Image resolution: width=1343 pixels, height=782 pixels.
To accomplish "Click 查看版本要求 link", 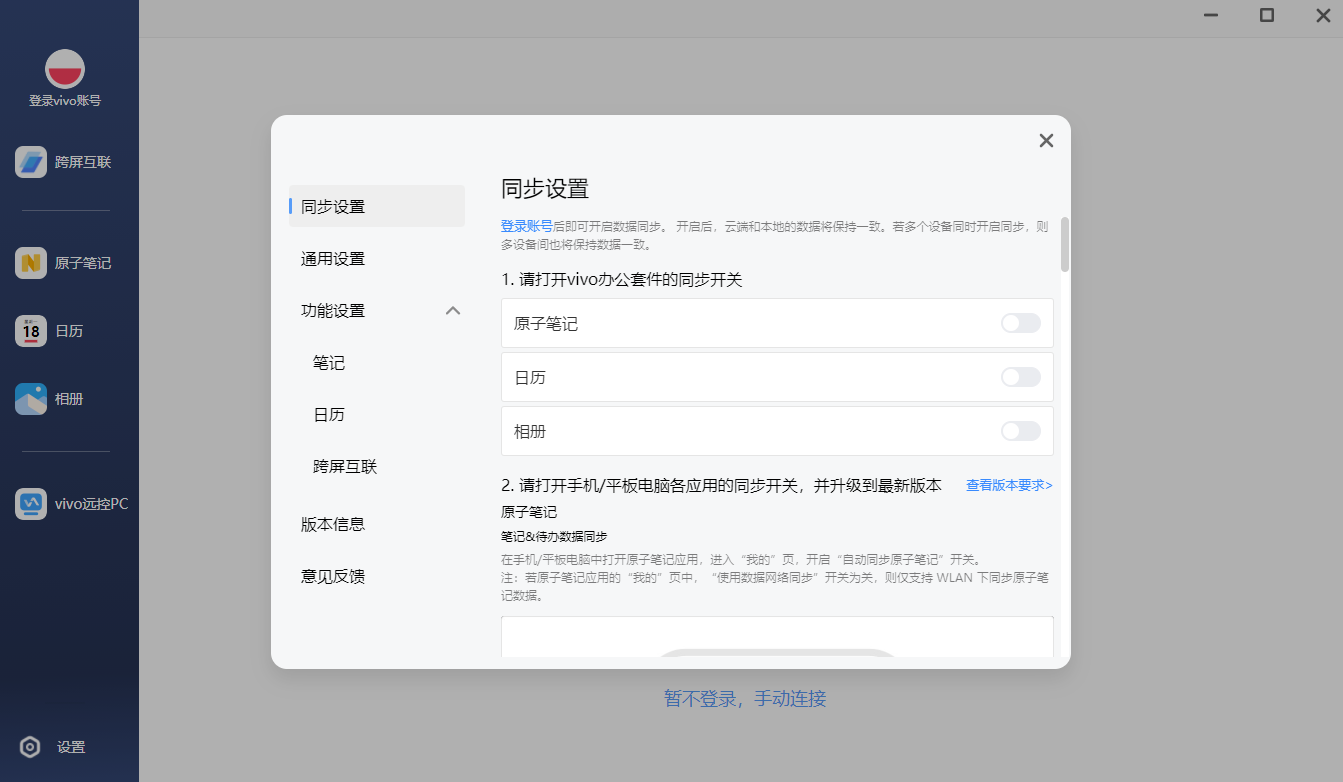I will click(x=1009, y=485).
